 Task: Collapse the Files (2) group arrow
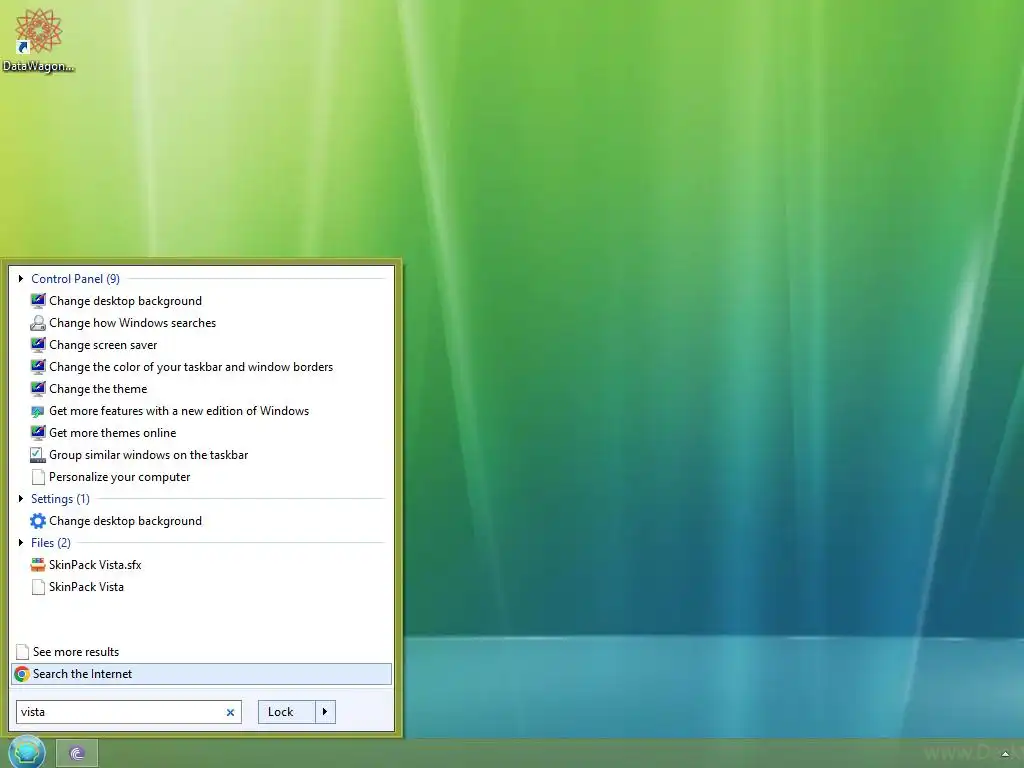click(21, 543)
